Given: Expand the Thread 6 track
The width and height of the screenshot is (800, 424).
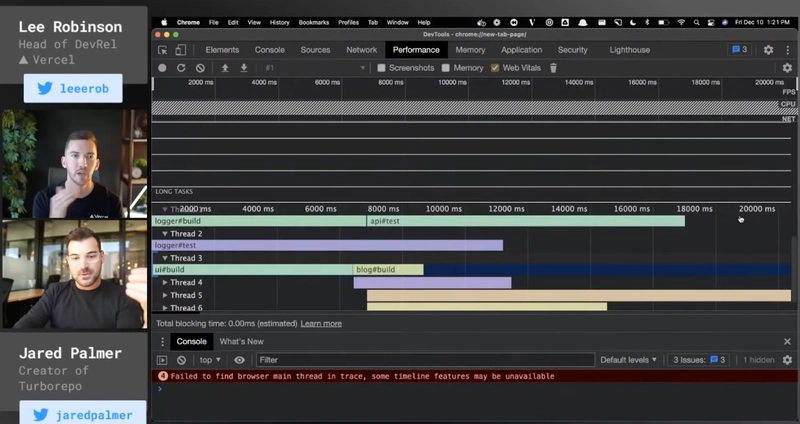Looking at the screenshot, I should point(165,308).
